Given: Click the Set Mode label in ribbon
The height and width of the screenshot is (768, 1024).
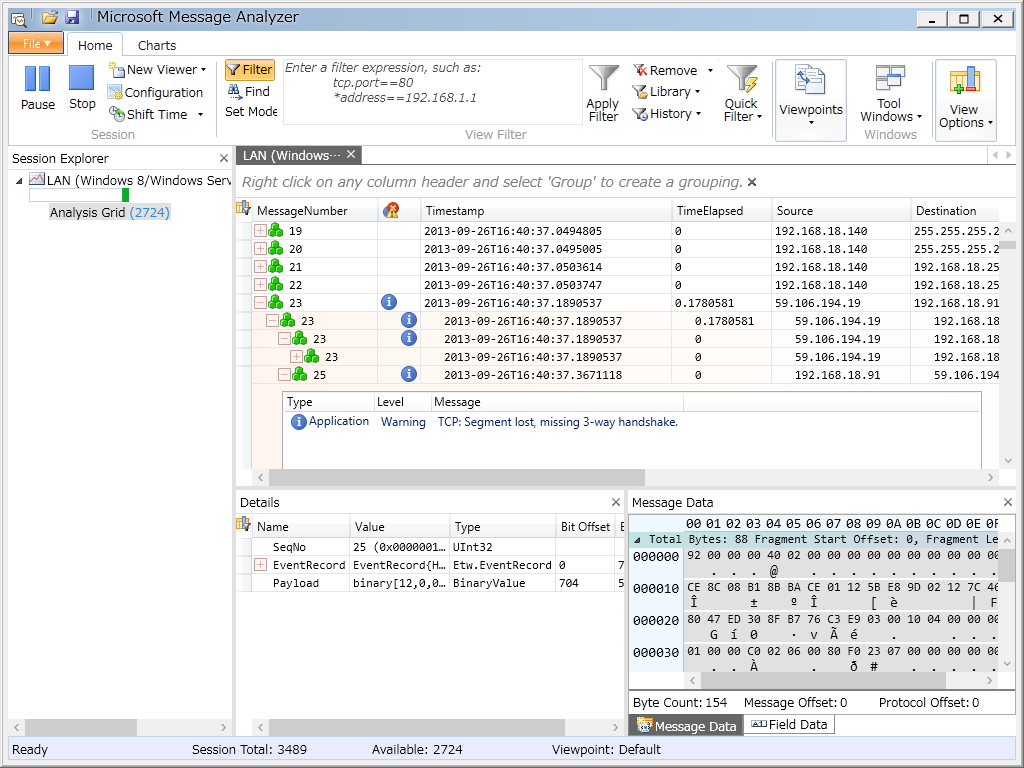Looking at the screenshot, I should pos(251,112).
